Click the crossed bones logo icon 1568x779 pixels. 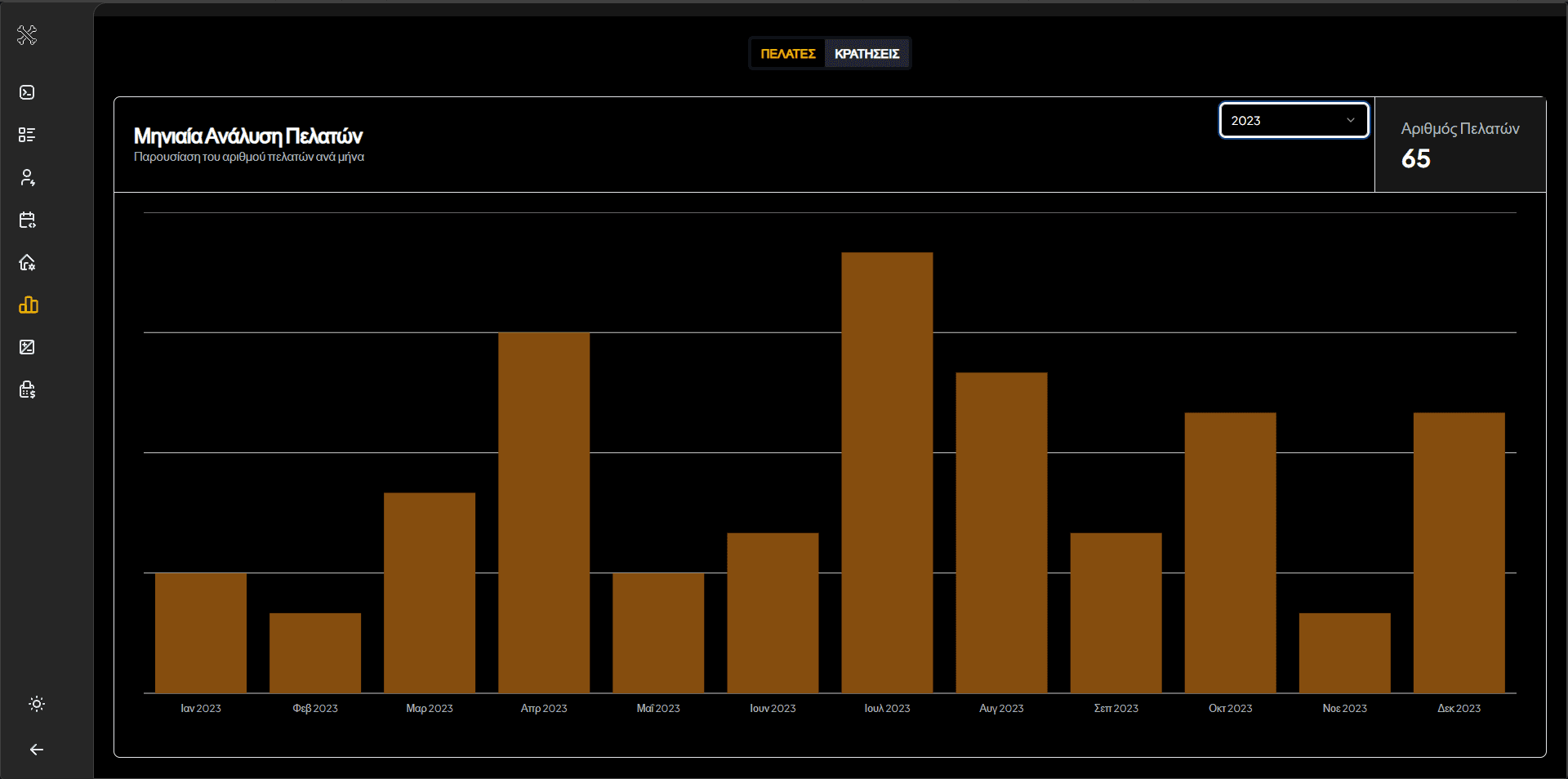(27, 35)
